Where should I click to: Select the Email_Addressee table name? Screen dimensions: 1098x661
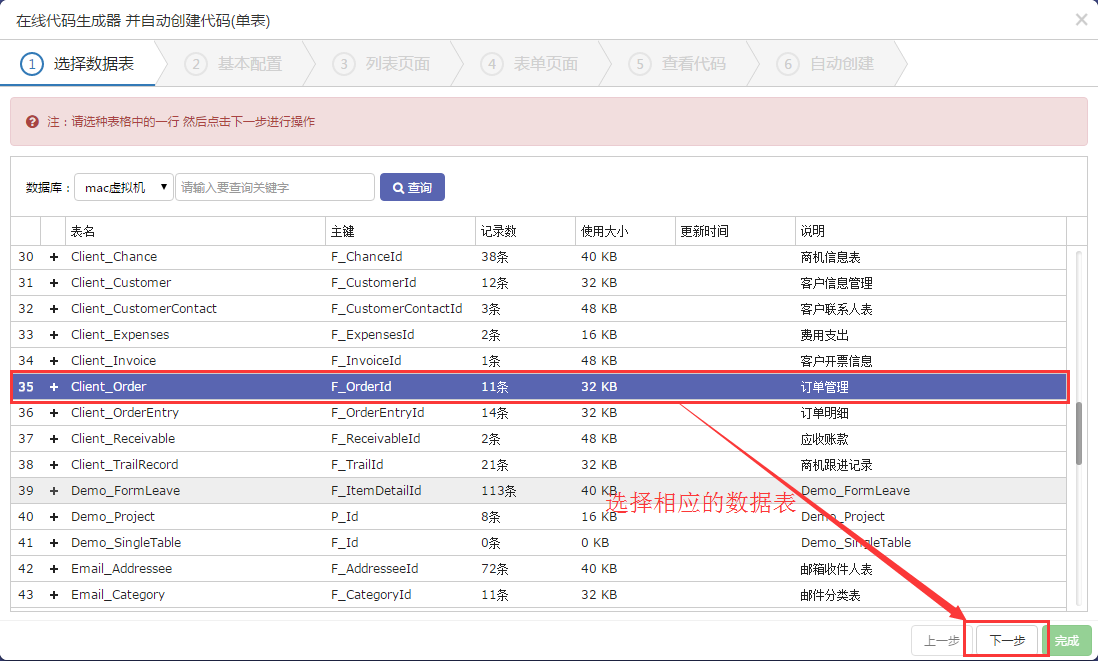coord(121,569)
